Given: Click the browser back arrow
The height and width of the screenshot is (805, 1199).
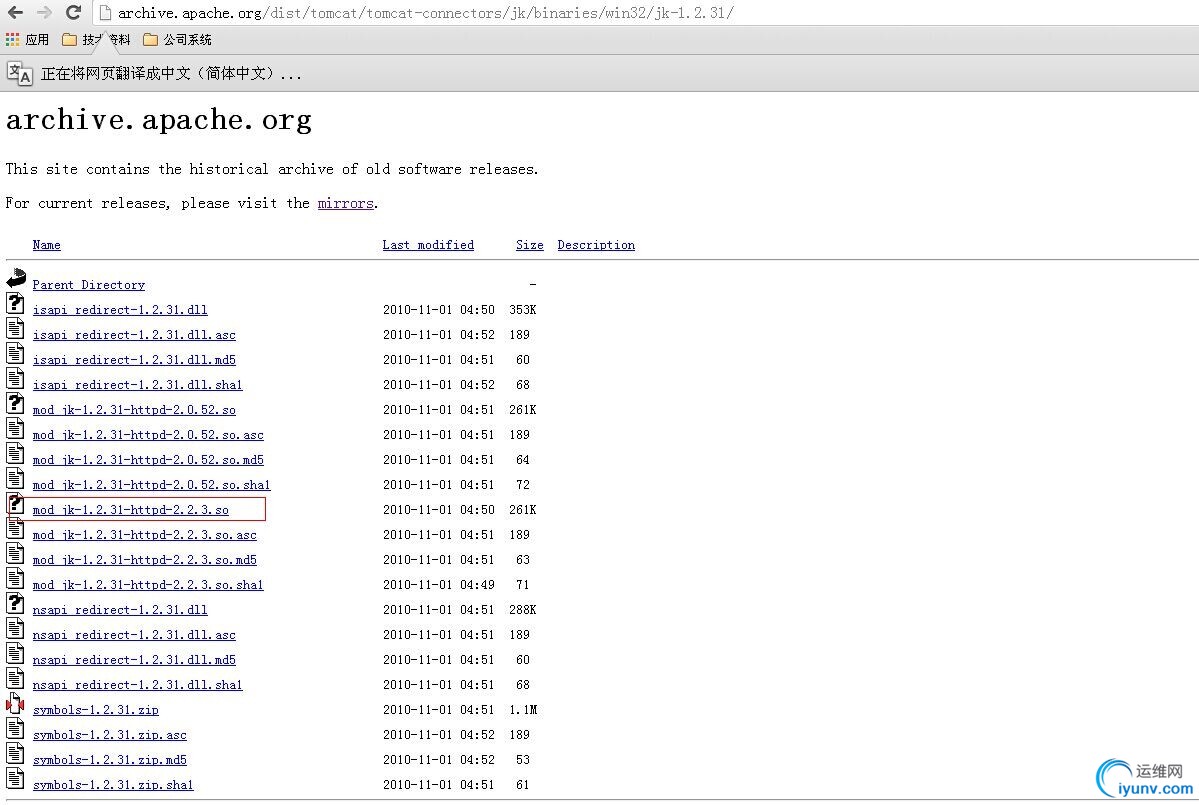Looking at the screenshot, I should coord(15,12).
